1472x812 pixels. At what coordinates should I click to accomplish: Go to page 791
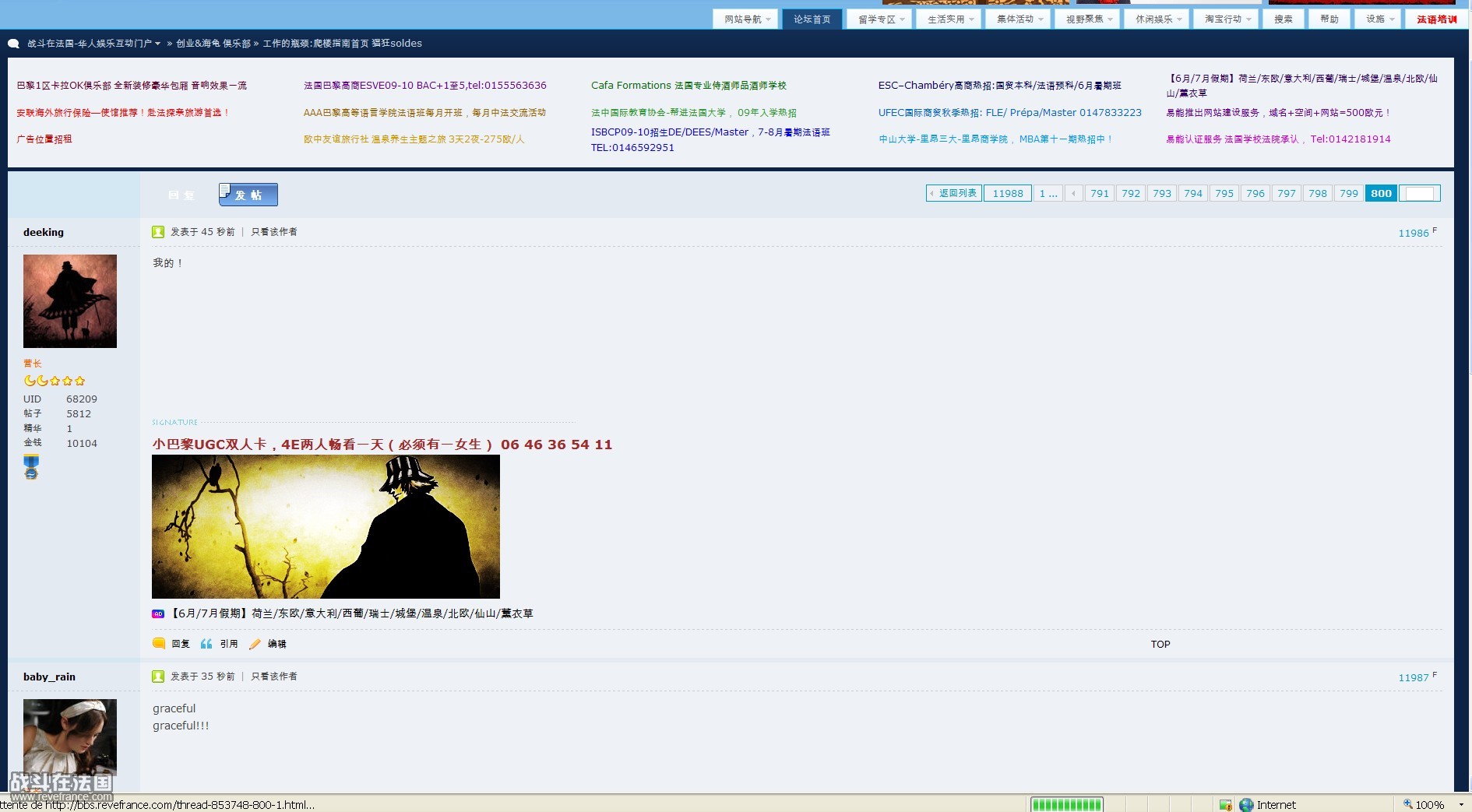1100,193
